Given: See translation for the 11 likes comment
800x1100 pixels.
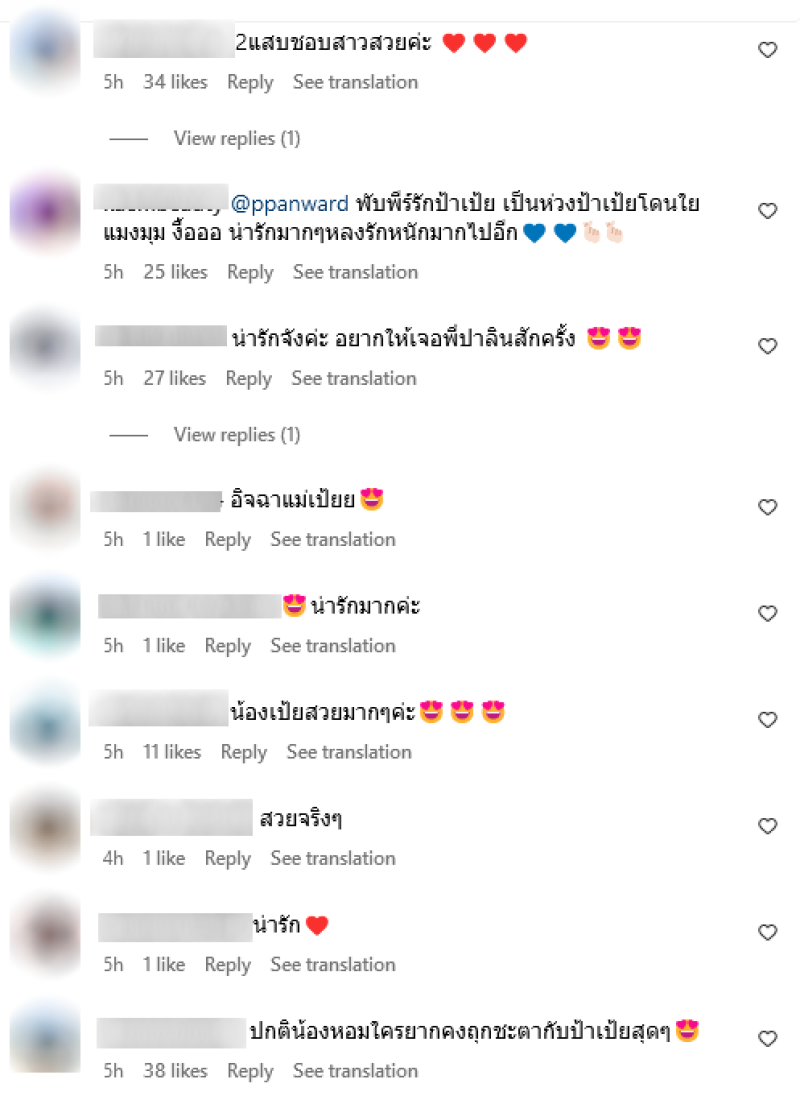Looking at the screenshot, I should click(349, 752).
